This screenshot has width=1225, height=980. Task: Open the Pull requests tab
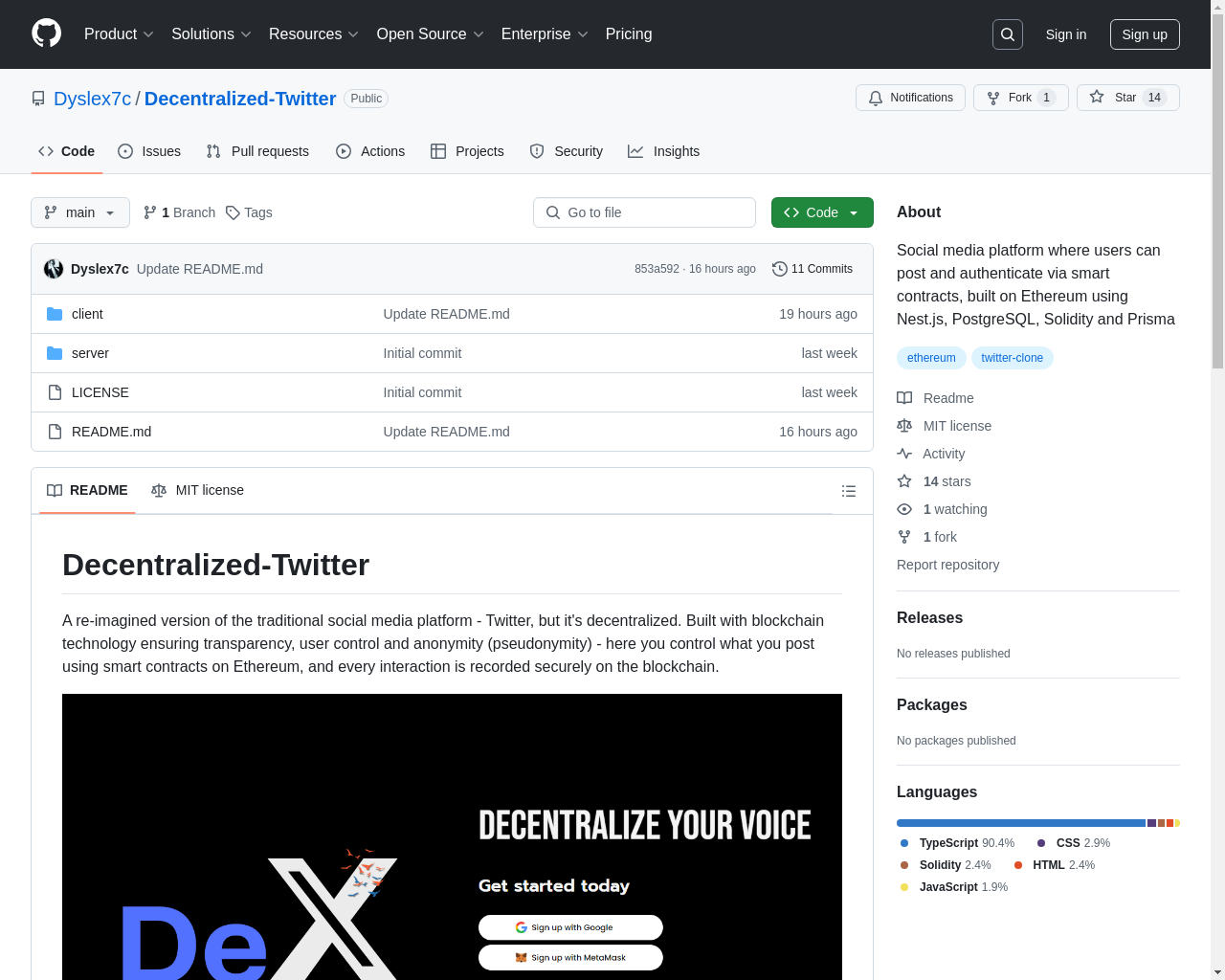[x=257, y=151]
